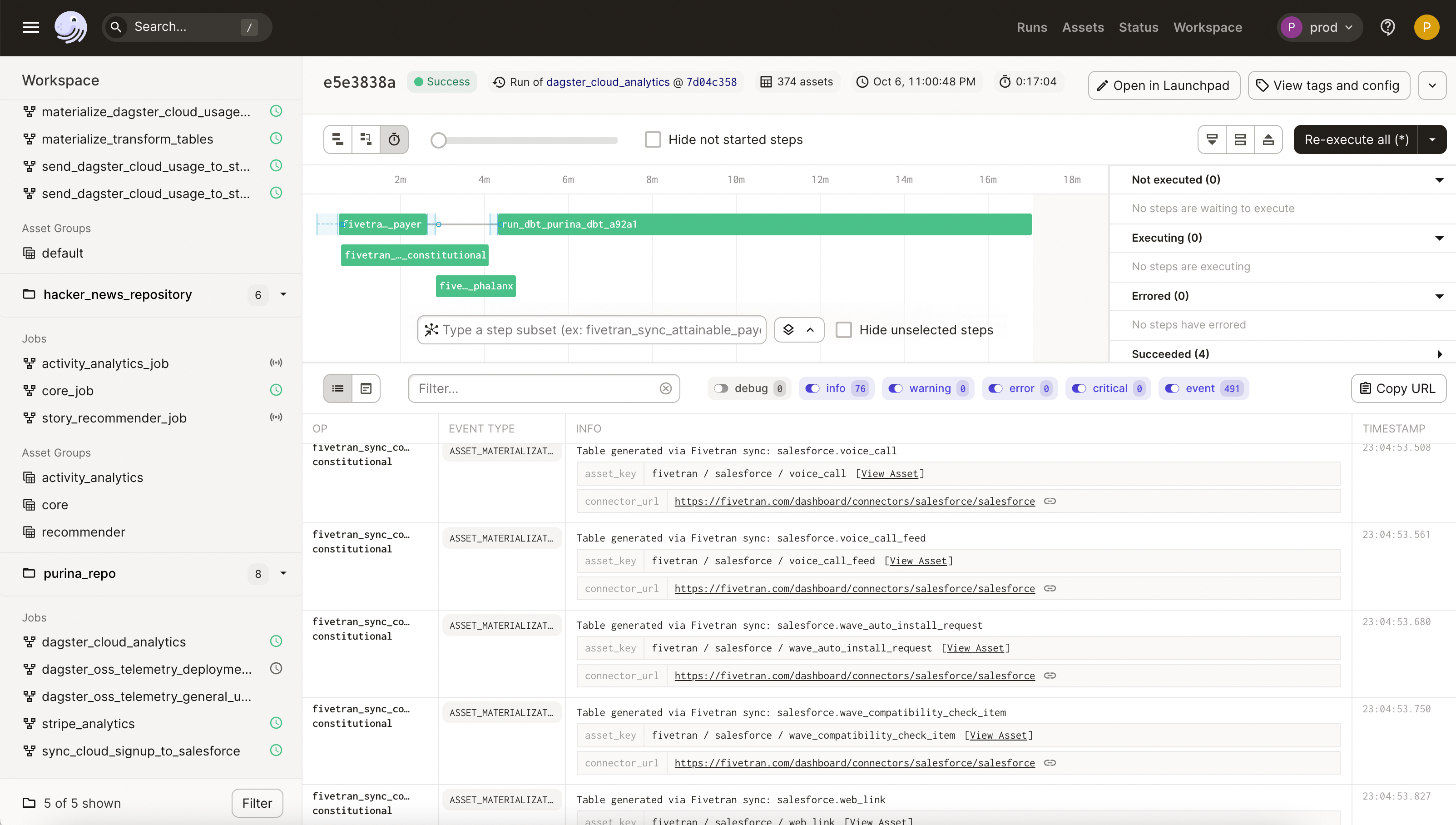Open the hamburger navigation menu
Screen dimensions: 1456x825
pos(30,27)
